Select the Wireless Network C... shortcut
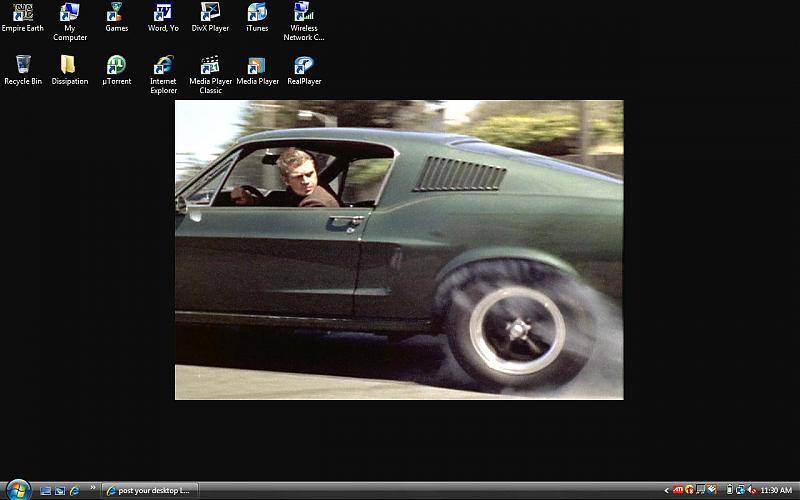Image resolution: width=800 pixels, height=500 pixels. [x=304, y=22]
